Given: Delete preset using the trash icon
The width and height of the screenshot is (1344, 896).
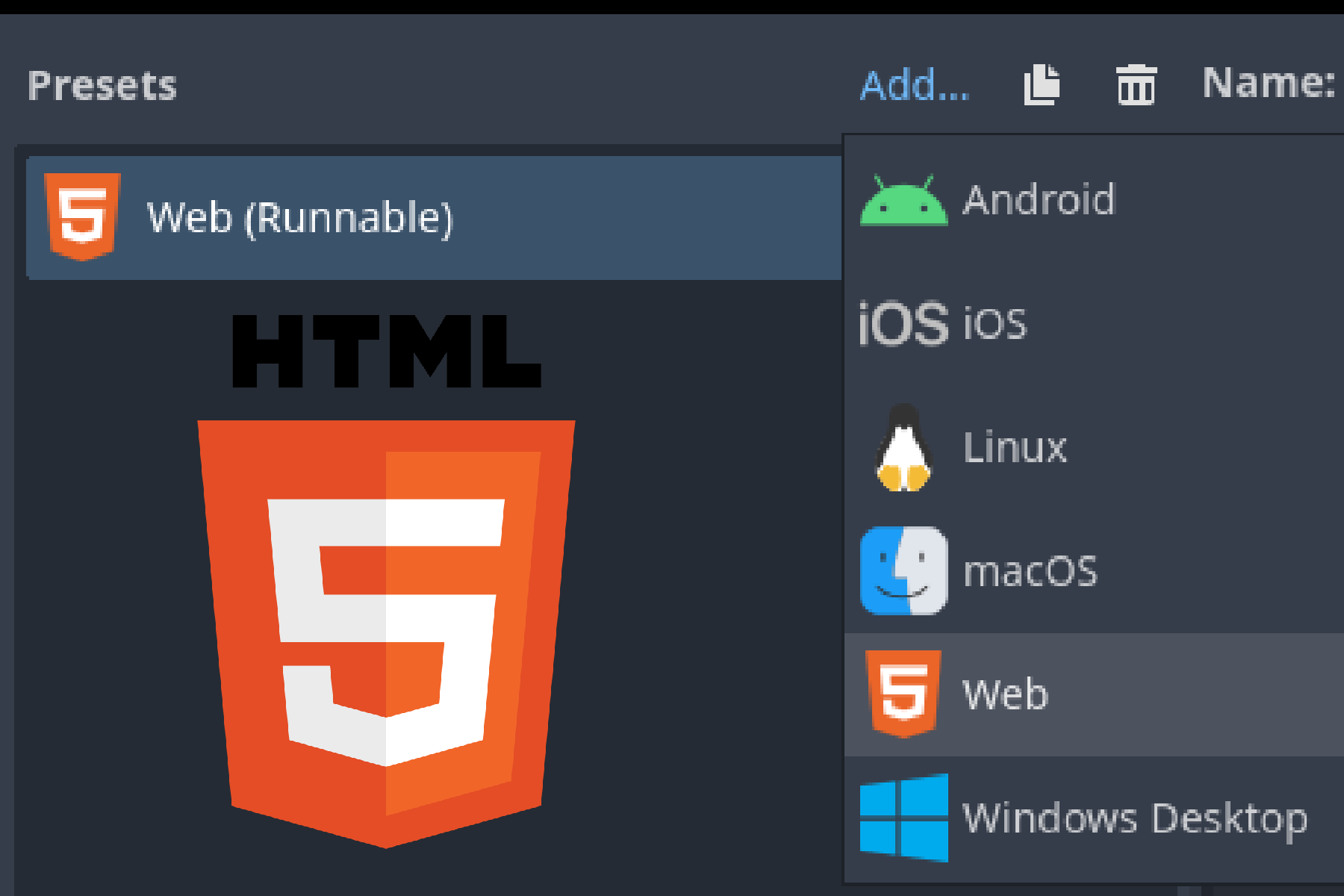Looking at the screenshot, I should coord(1136,85).
